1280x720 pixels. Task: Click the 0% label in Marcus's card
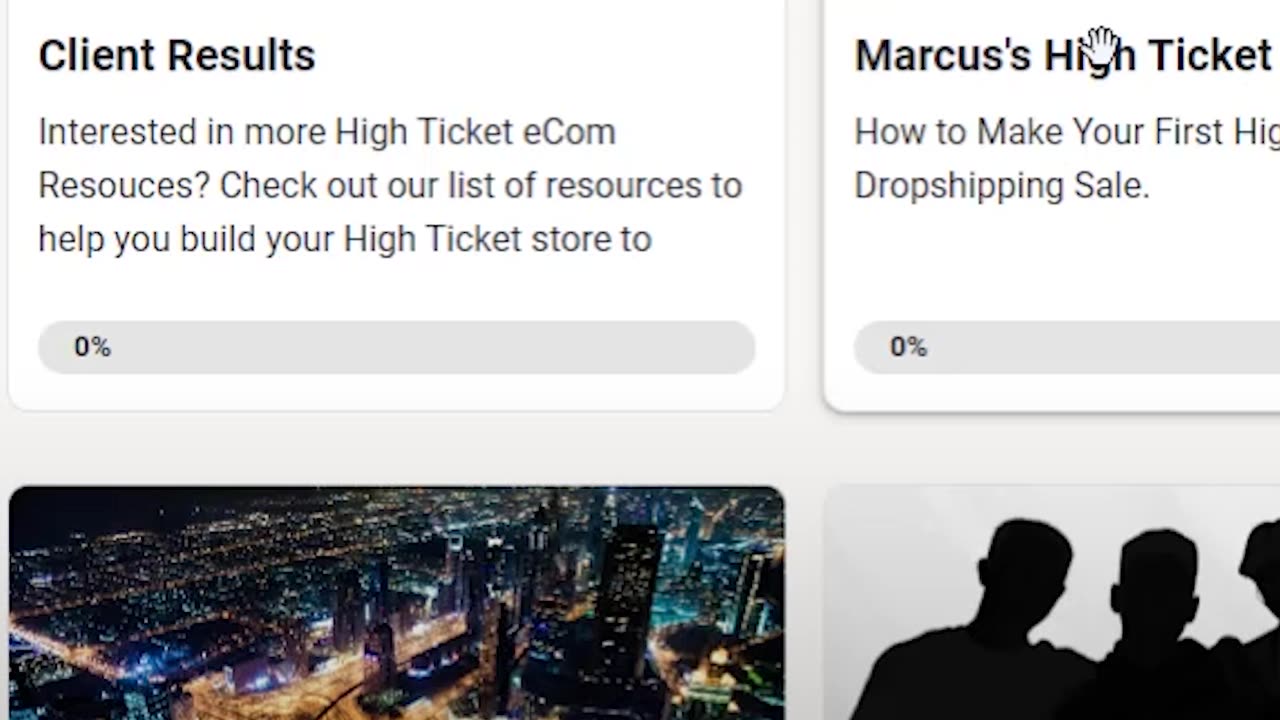908,347
